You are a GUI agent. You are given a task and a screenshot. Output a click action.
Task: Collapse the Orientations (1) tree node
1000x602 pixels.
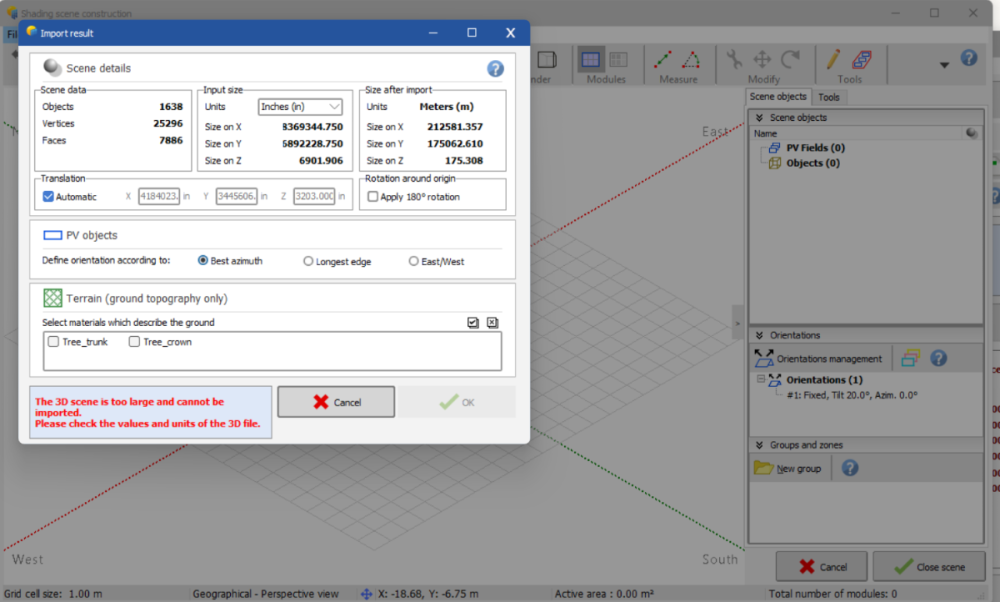coord(761,380)
